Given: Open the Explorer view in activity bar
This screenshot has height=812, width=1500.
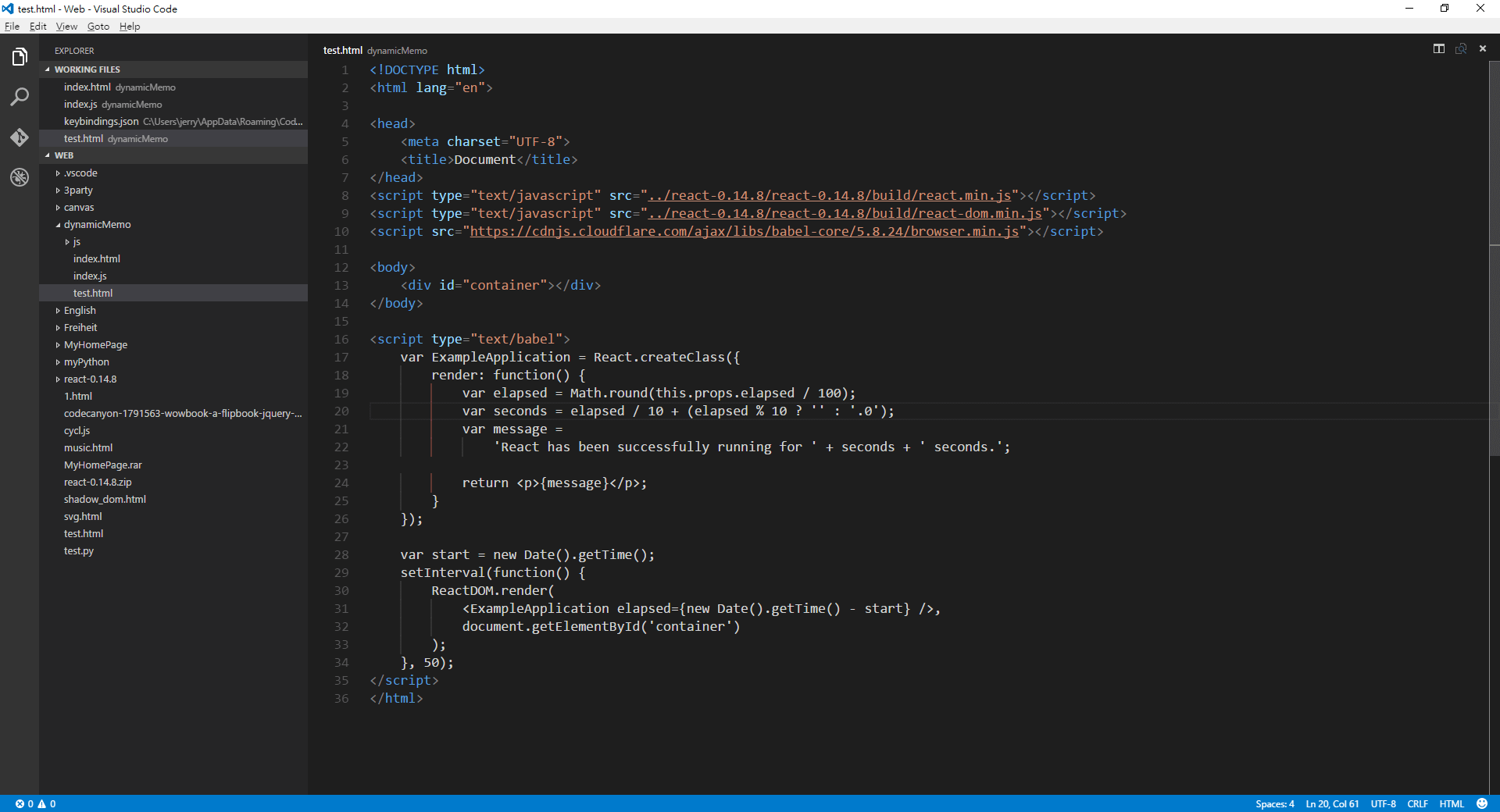Looking at the screenshot, I should 20,57.
